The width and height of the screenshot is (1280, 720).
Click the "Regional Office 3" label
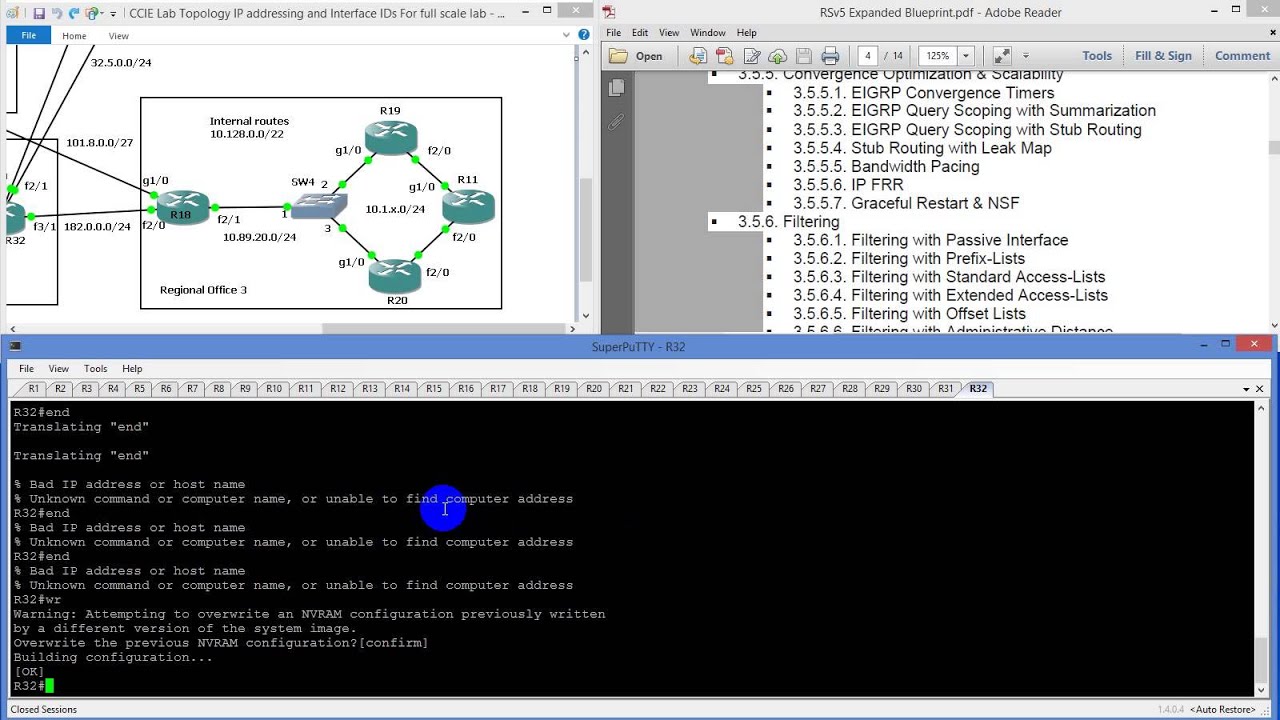(x=203, y=290)
